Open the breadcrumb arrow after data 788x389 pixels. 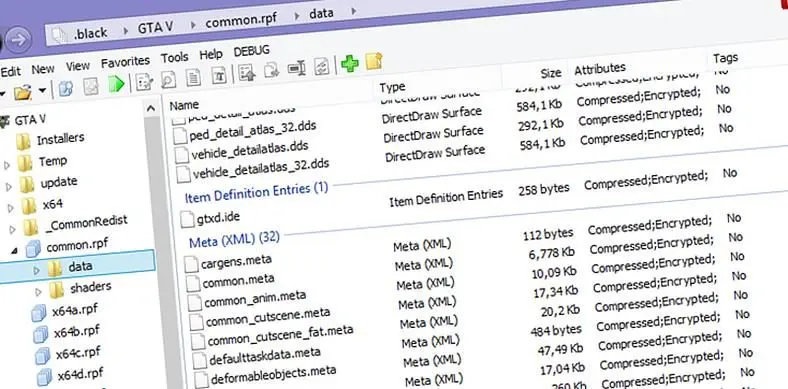pos(353,11)
